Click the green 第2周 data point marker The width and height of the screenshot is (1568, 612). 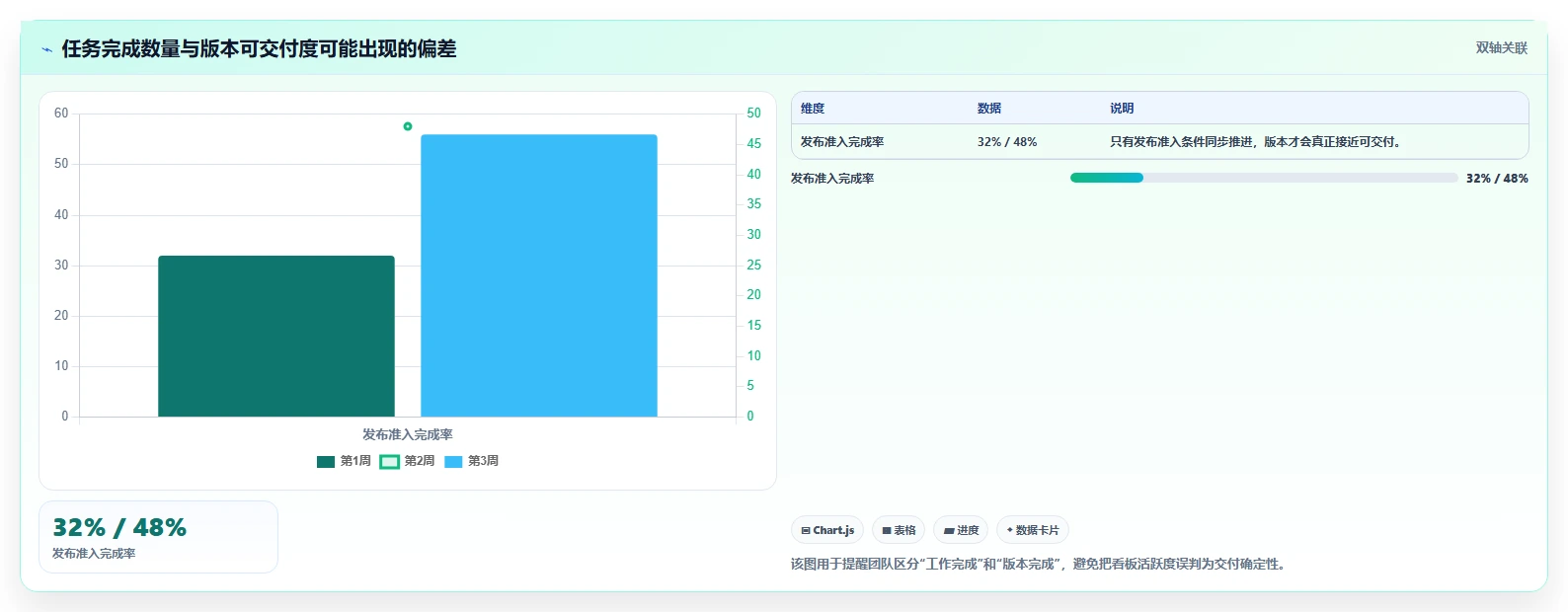coord(408,126)
